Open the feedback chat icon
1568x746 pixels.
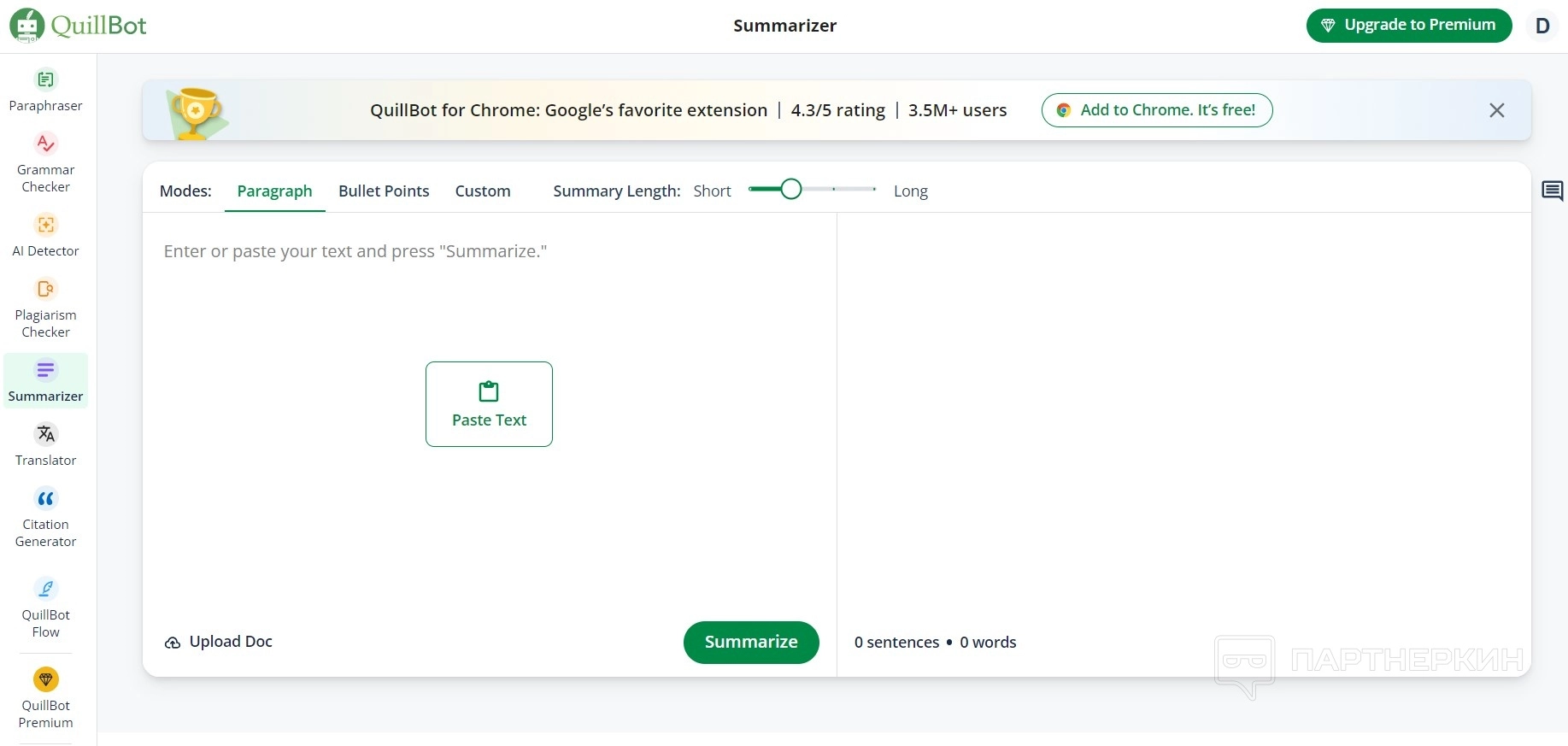click(1552, 191)
